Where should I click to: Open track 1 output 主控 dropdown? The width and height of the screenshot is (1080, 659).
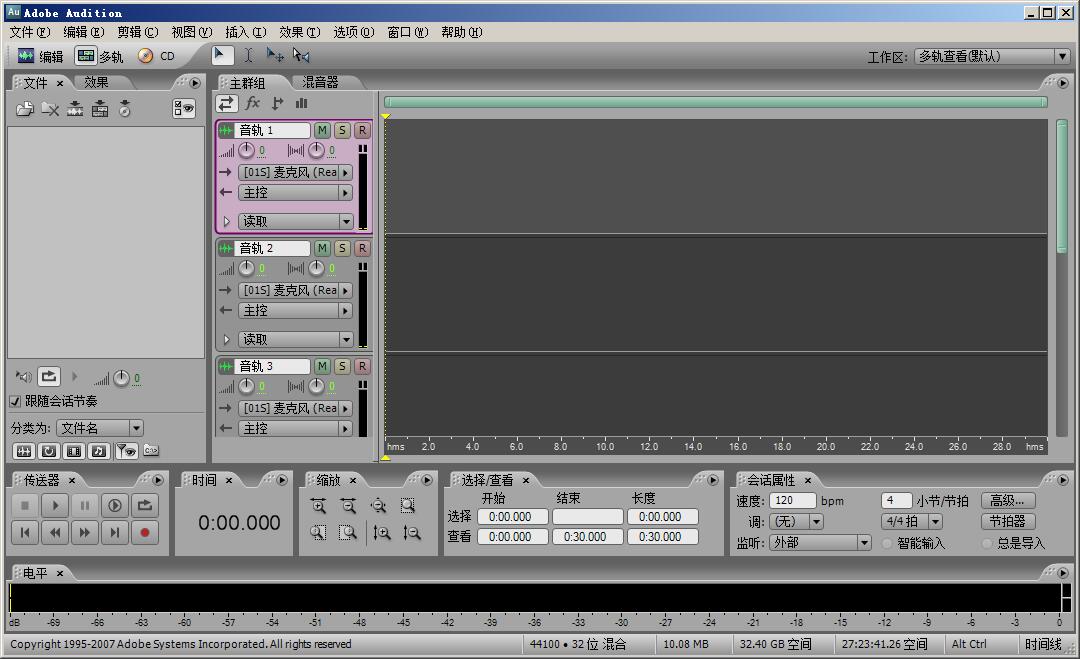(x=295, y=193)
